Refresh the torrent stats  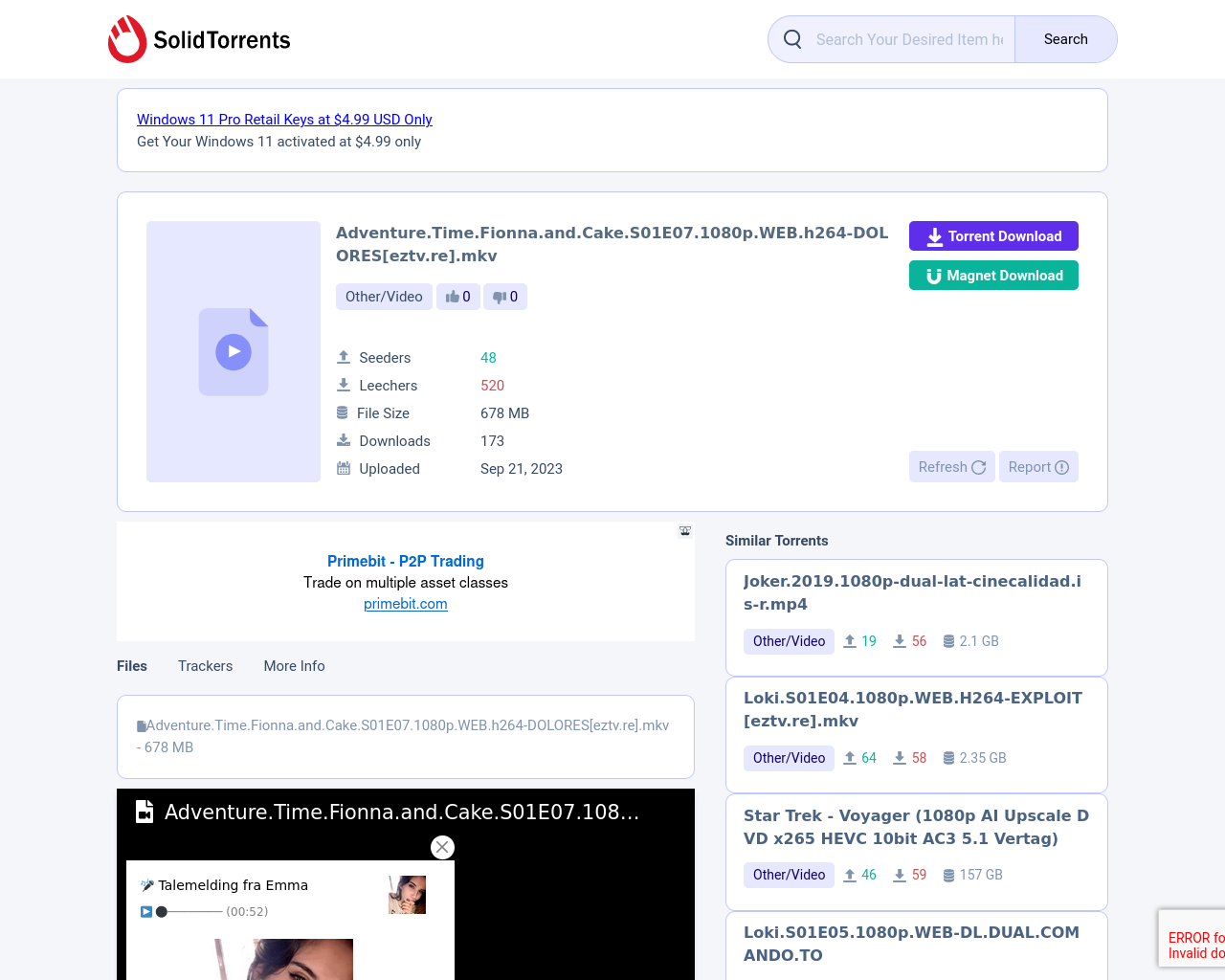pyautogui.click(x=951, y=467)
